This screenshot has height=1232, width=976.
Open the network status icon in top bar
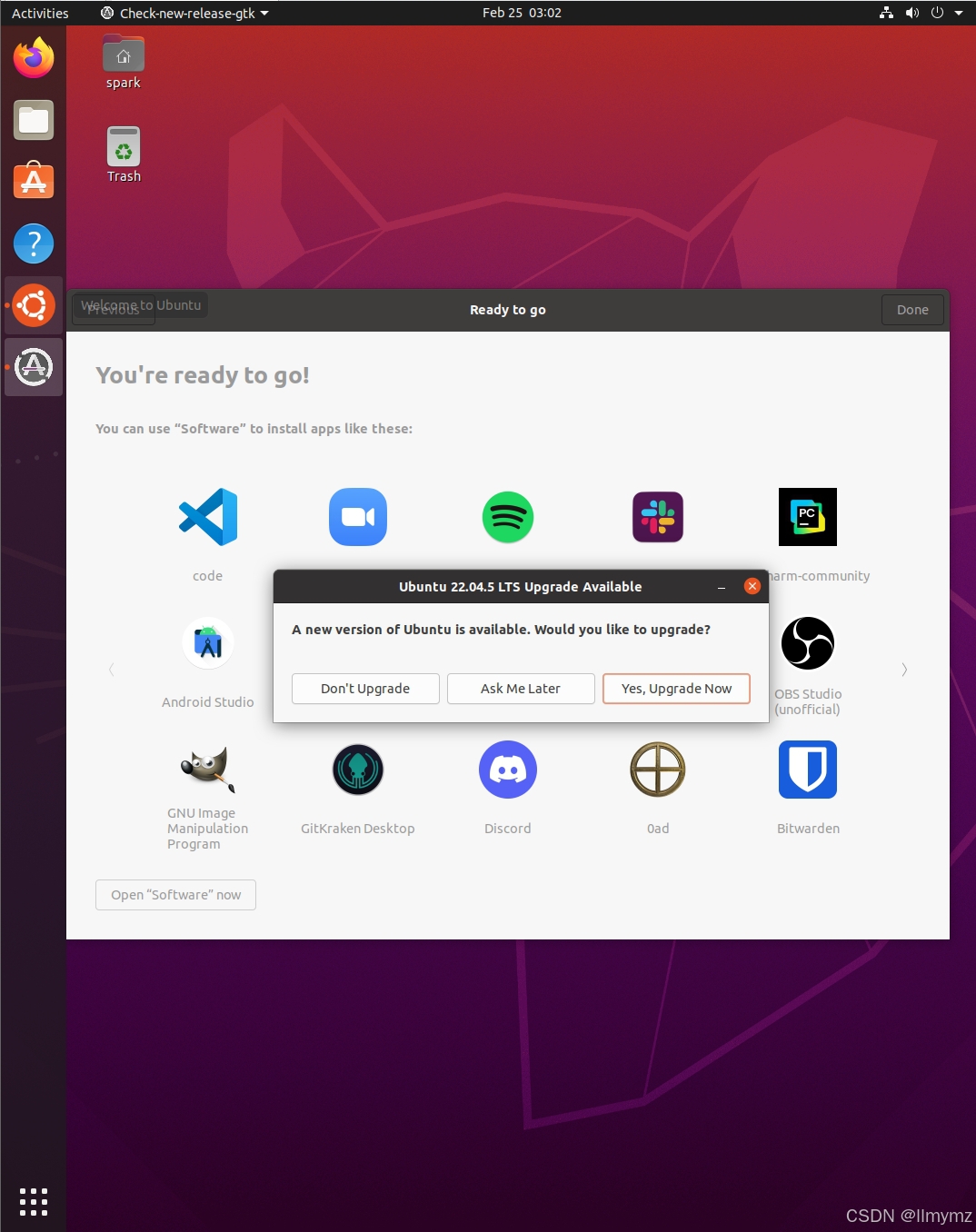886,13
